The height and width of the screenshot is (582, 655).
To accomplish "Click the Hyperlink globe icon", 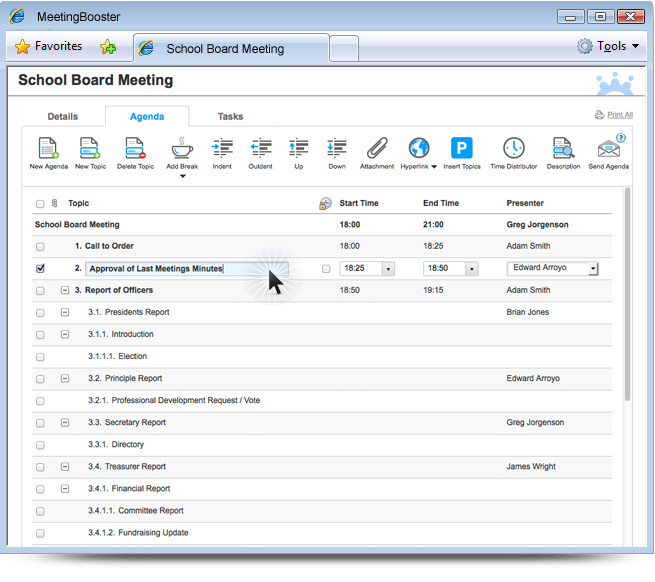I will point(419,148).
